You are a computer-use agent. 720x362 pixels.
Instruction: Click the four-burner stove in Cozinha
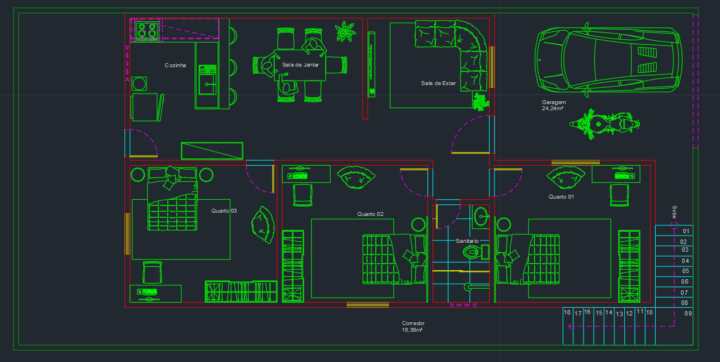point(147,30)
